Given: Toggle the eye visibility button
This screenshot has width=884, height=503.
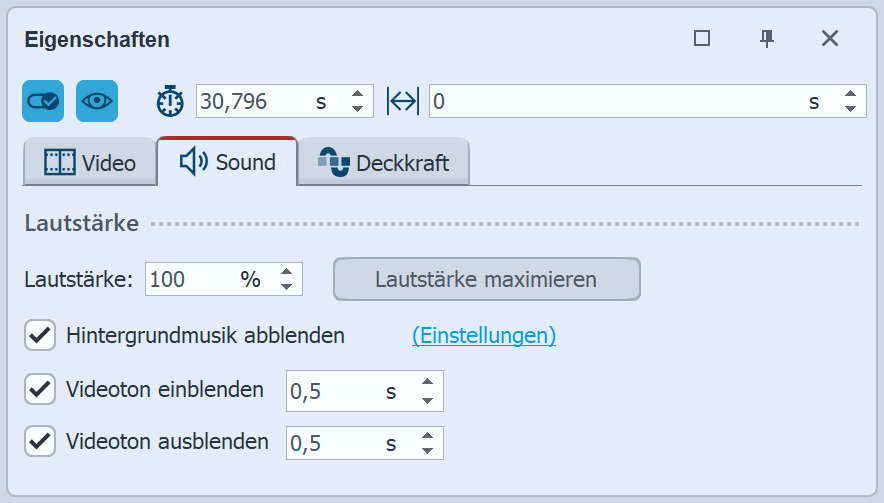Looking at the screenshot, I should point(97,101).
